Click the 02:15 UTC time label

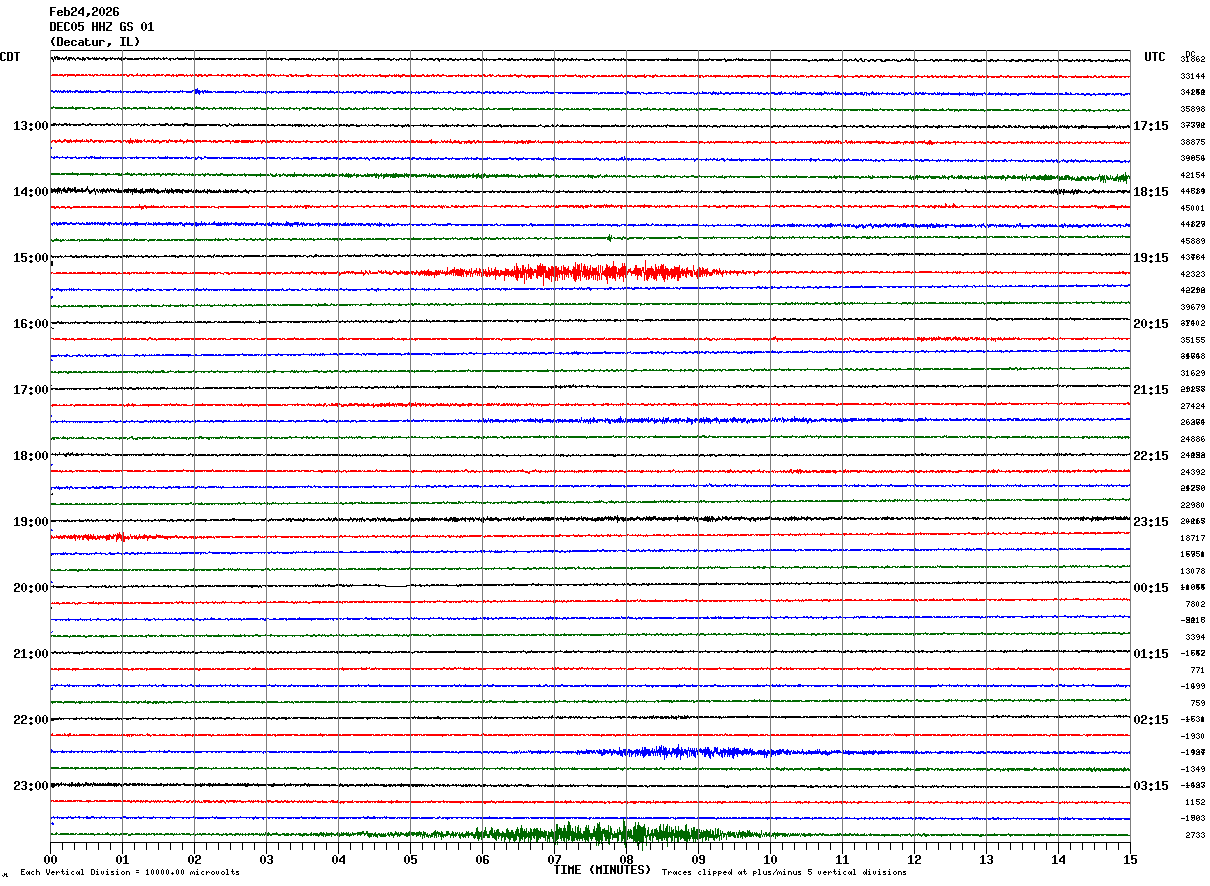[1151, 720]
